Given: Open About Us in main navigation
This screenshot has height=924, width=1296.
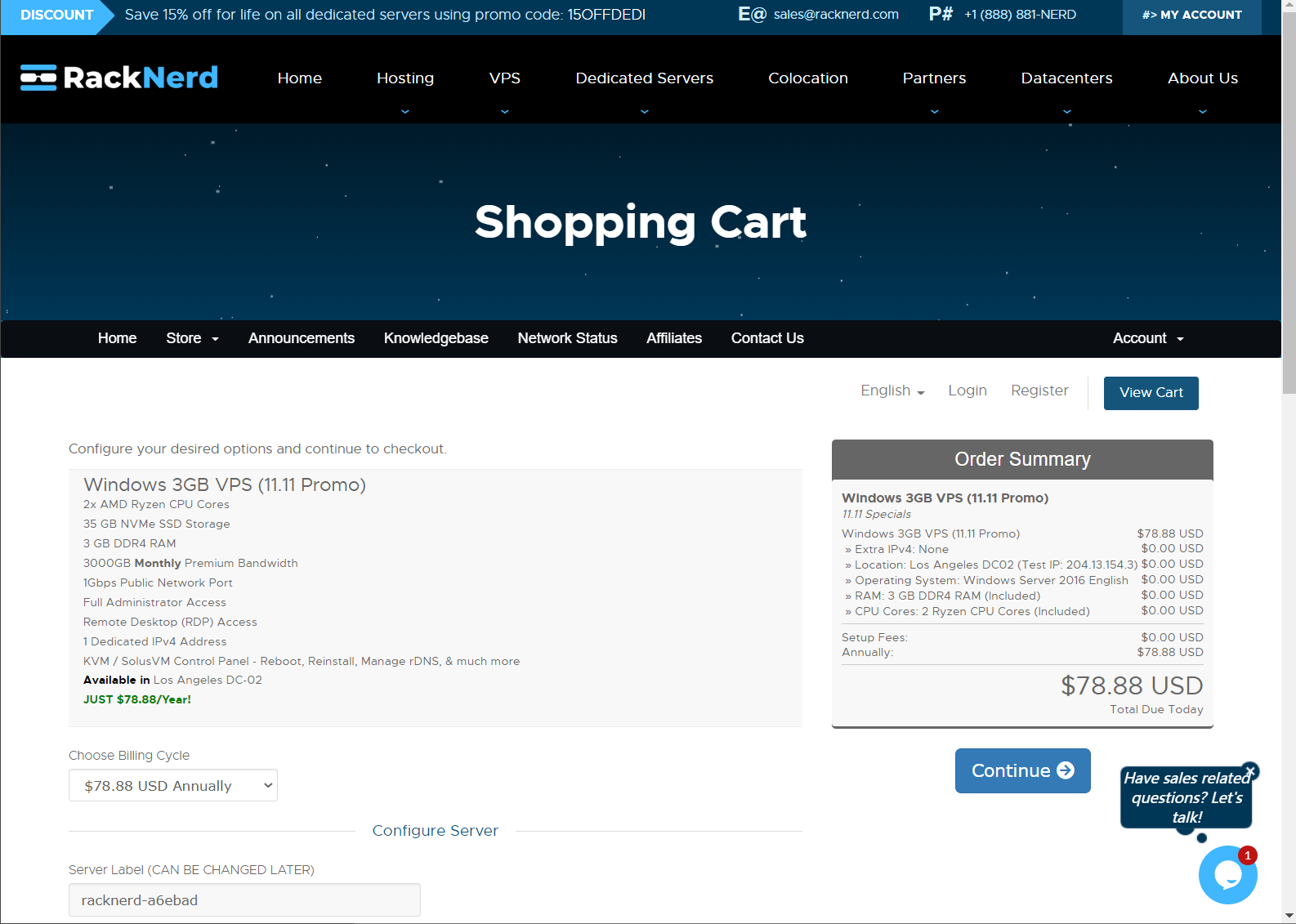Looking at the screenshot, I should click(1203, 78).
